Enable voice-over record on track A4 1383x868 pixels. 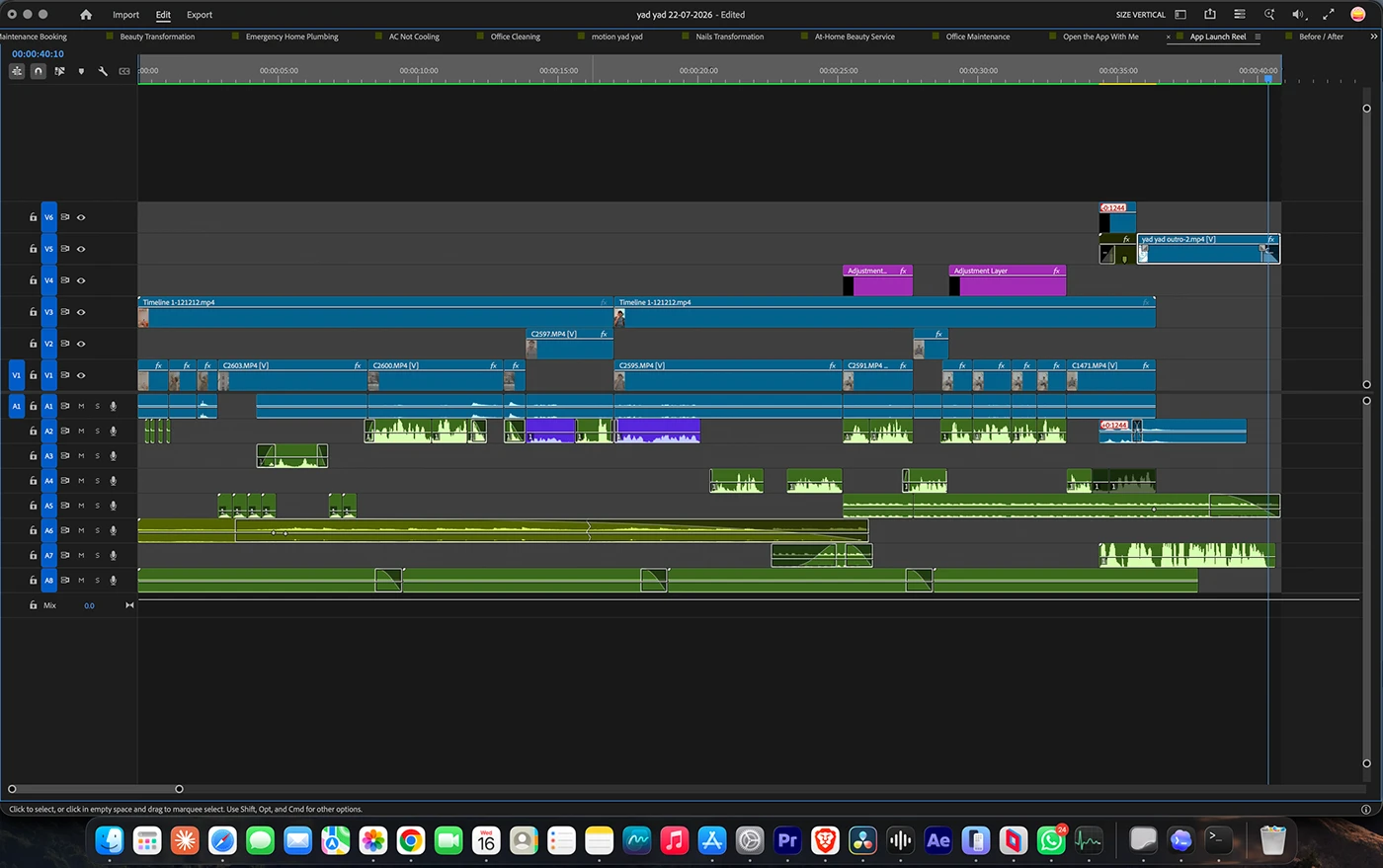point(113,481)
